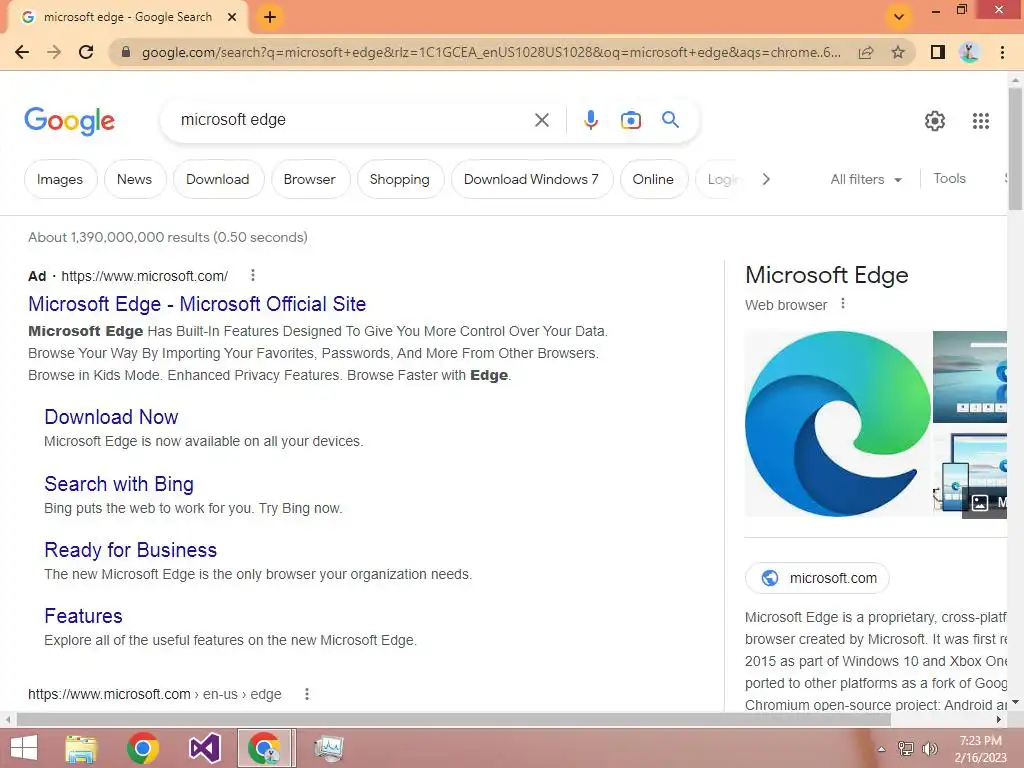Go back to the previous page

22,52
